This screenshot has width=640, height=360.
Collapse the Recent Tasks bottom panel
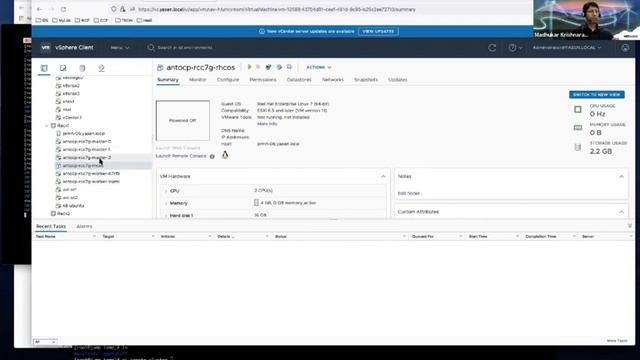pyautogui.click(x=629, y=226)
